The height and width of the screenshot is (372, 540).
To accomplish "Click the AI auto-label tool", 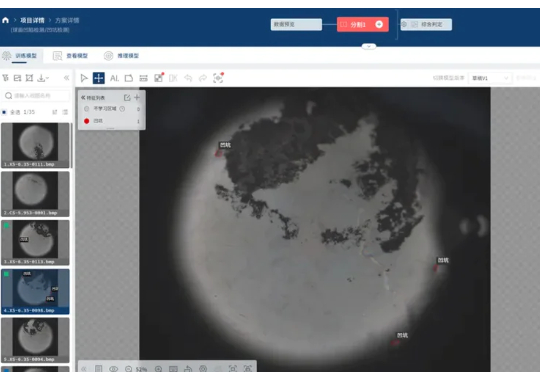I will (114, 78).
